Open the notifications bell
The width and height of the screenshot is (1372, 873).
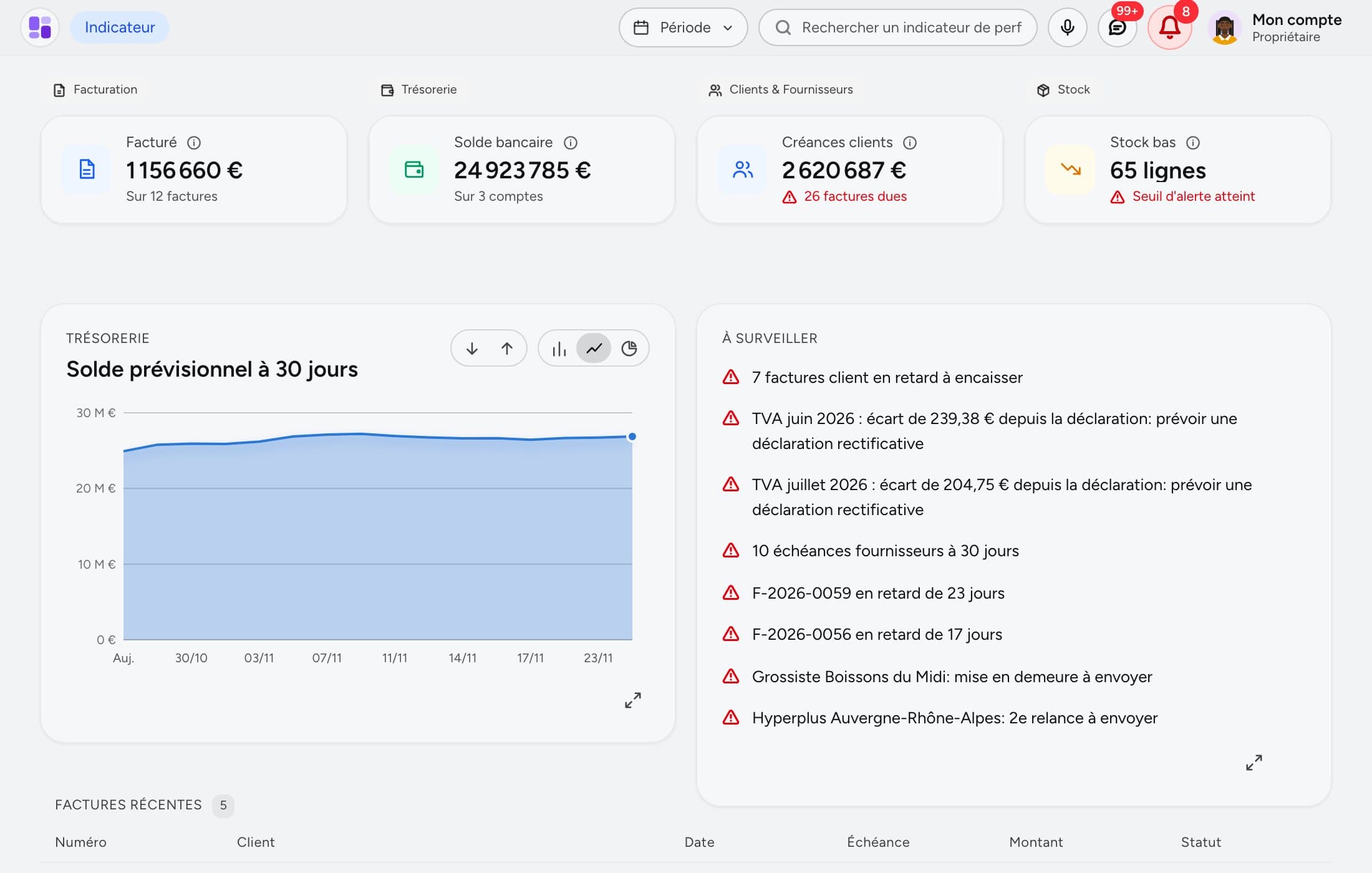tap(1169, 27)
